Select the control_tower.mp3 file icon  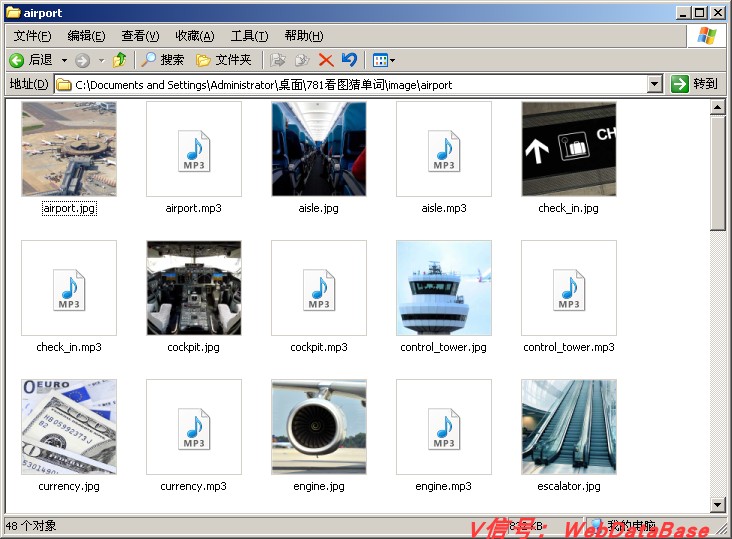(569, 289)
